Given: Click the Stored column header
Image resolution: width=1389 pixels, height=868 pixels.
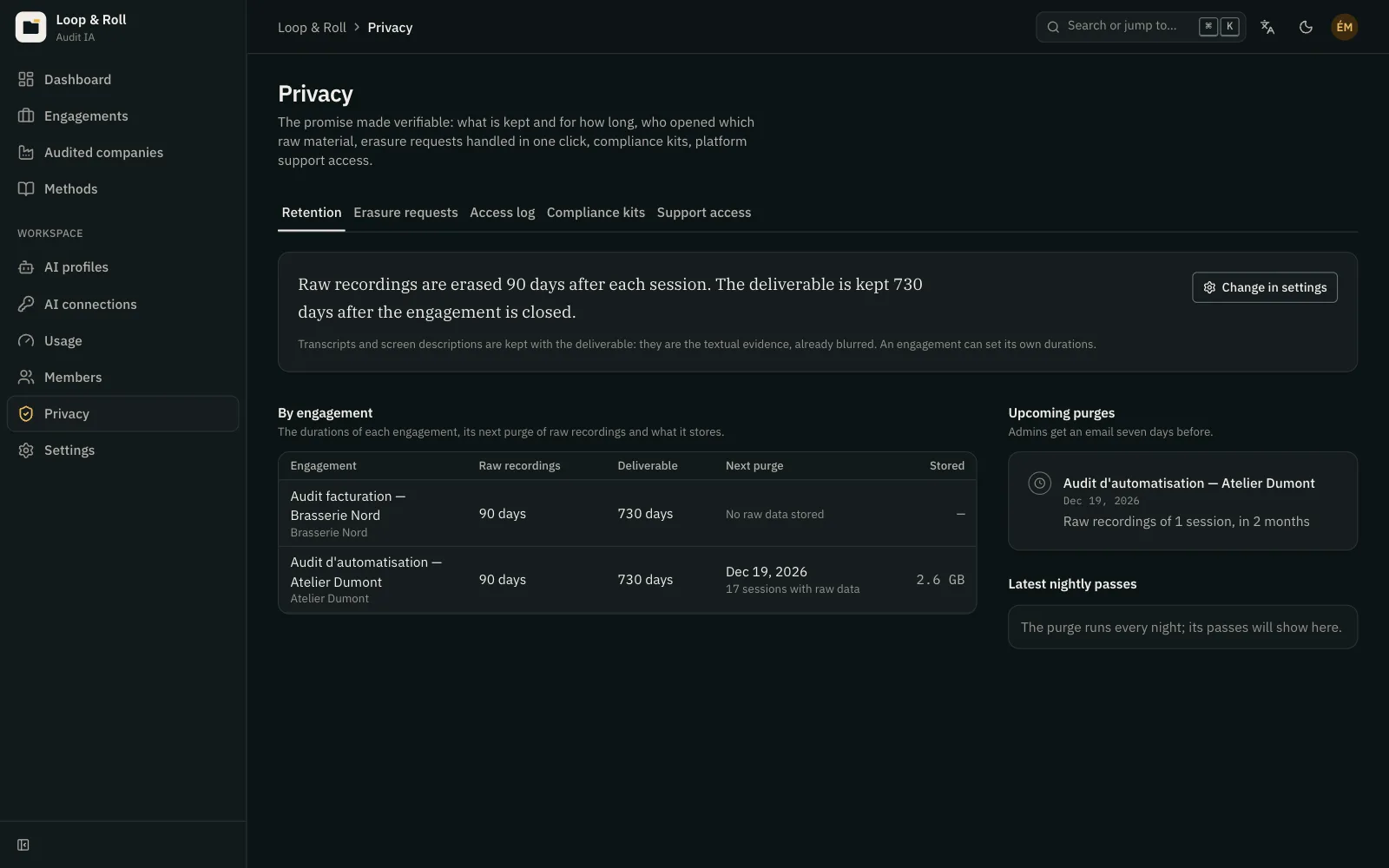Looking at the screenshot, I should (947, 466).
